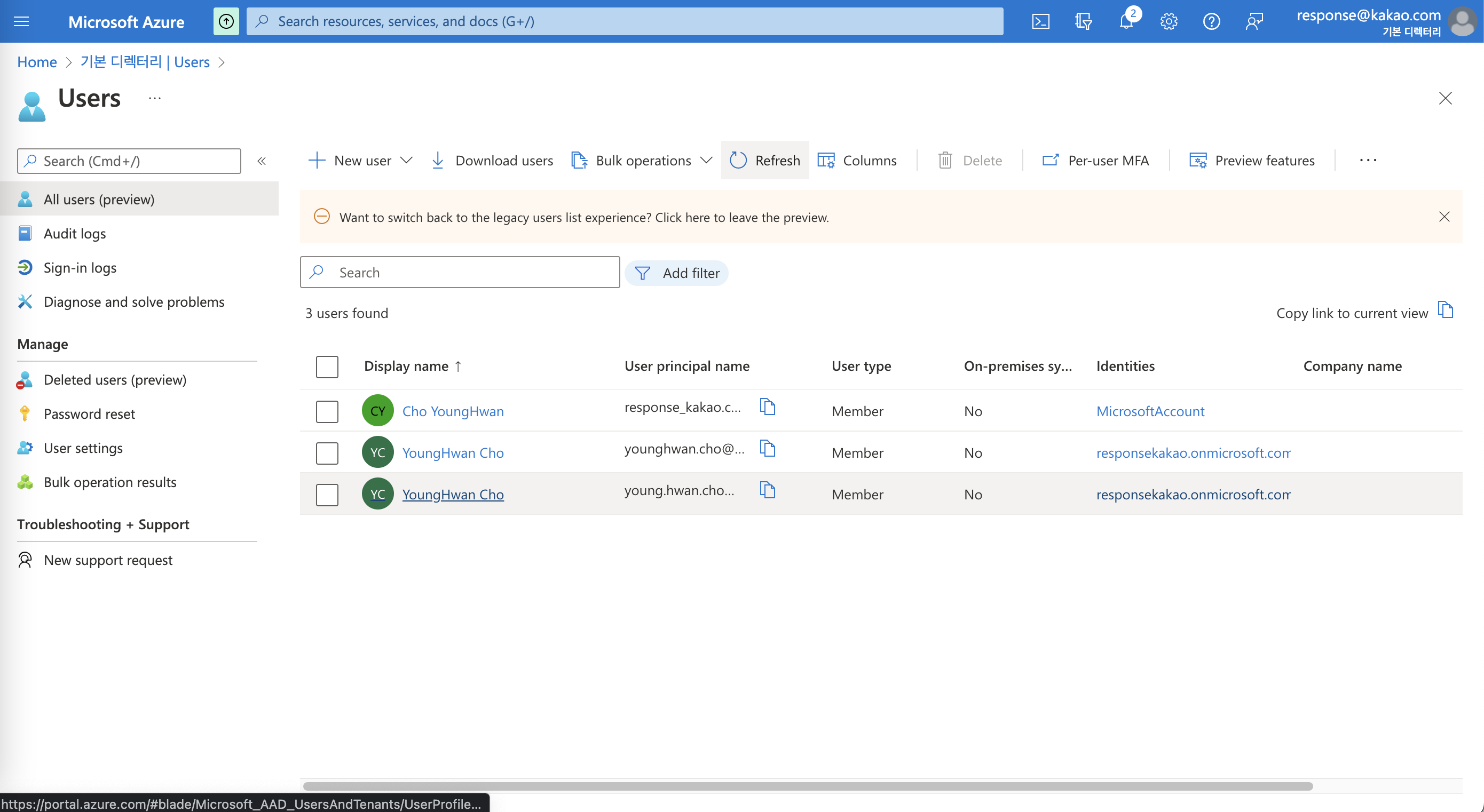Click the upgrade arrow icon beside Microsoft Azure
This screenshot has height=812, width=1484.
pyautogui.click(x=226, y=21)
